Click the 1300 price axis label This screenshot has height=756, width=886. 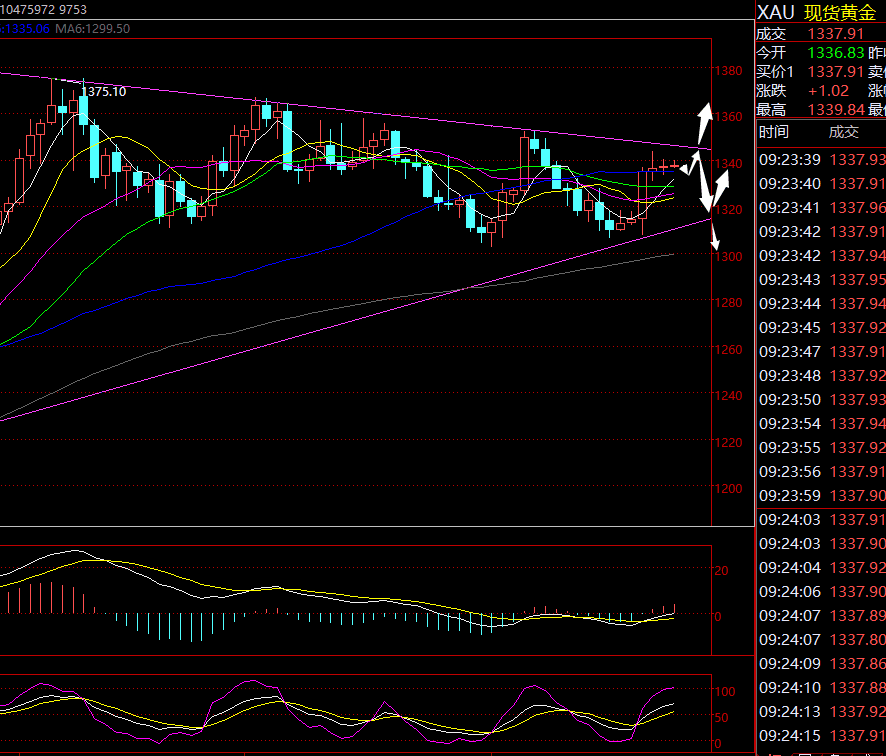click(729, 257)
